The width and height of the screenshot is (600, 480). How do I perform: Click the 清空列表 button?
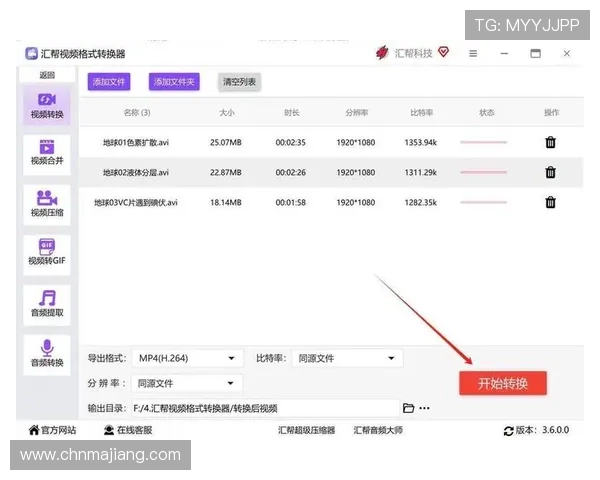click(240, 82)
